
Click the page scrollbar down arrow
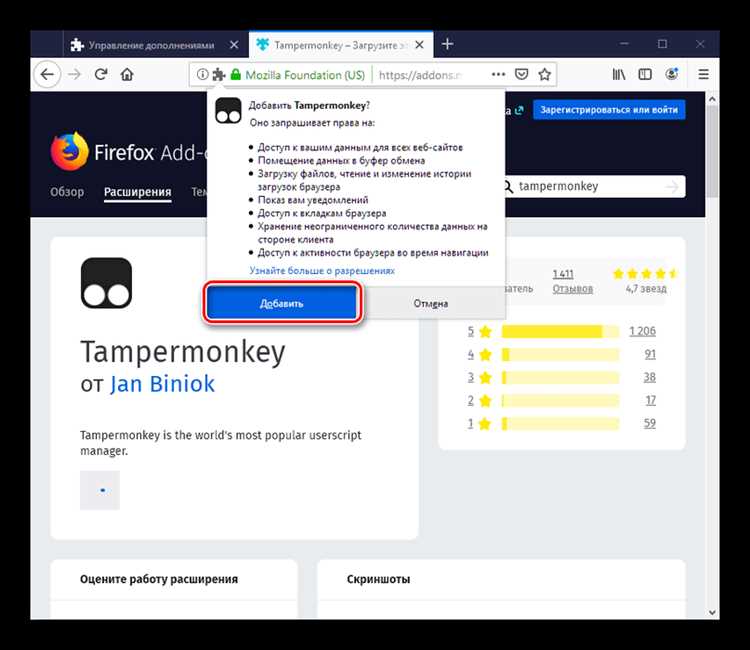tap(712, 612)
